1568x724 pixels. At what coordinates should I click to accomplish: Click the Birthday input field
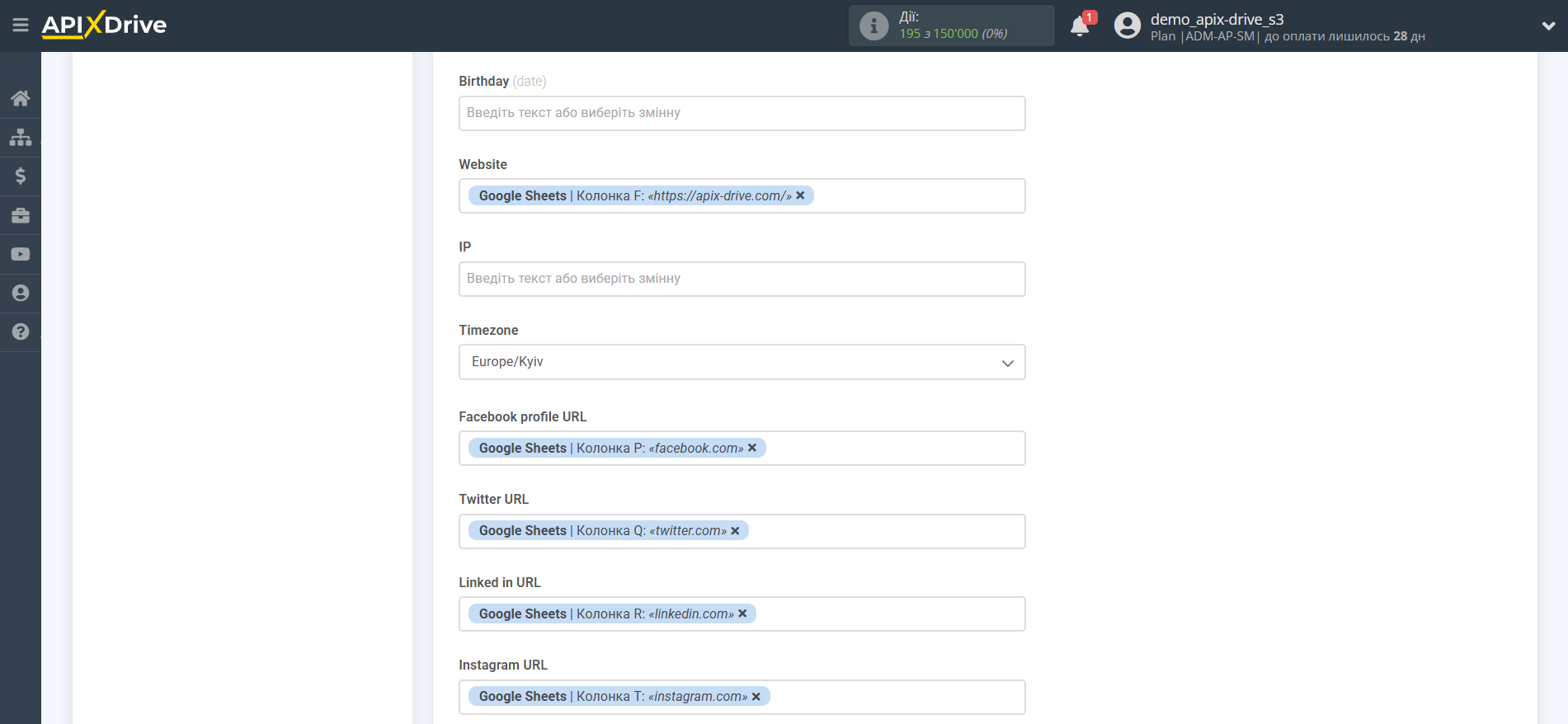(742, 113)
